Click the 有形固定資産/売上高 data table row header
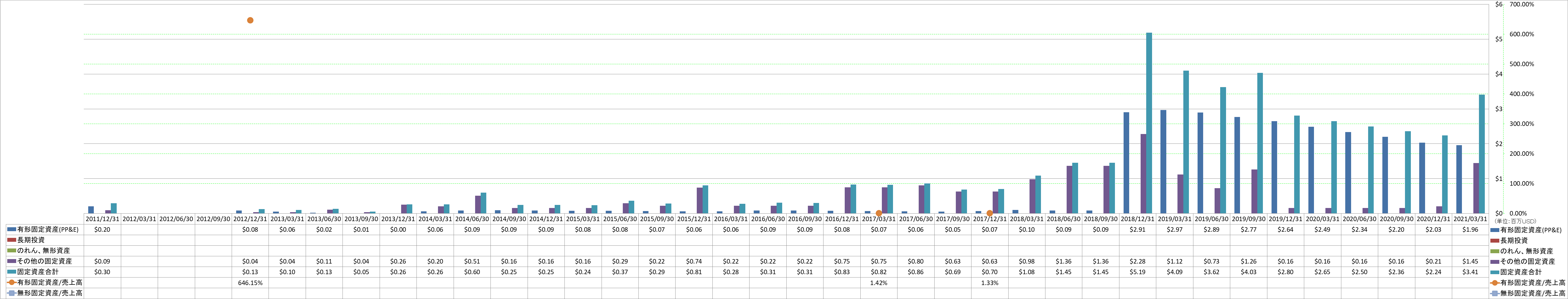1568x299 pixels. (x=45, y=283)
